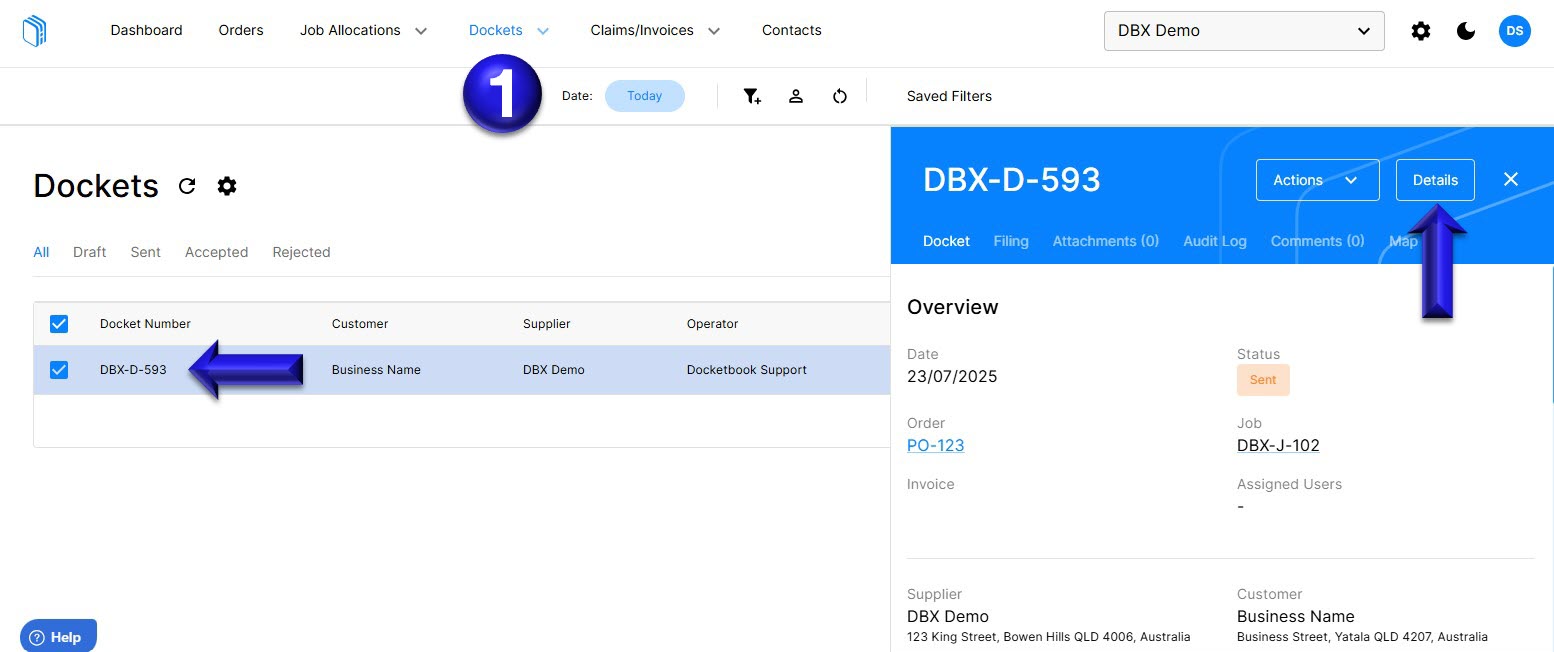
Task: Click the Supplier column header
Action: coord(546,324)
